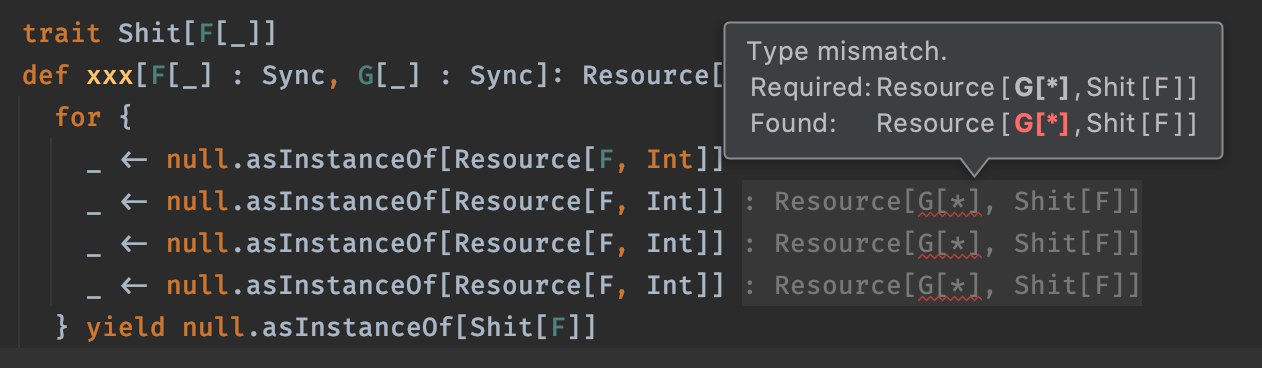The width and height of the screenshot is (1262, 368).
Task: Click type hint on fourth generator line
Action: pos(941,286)
